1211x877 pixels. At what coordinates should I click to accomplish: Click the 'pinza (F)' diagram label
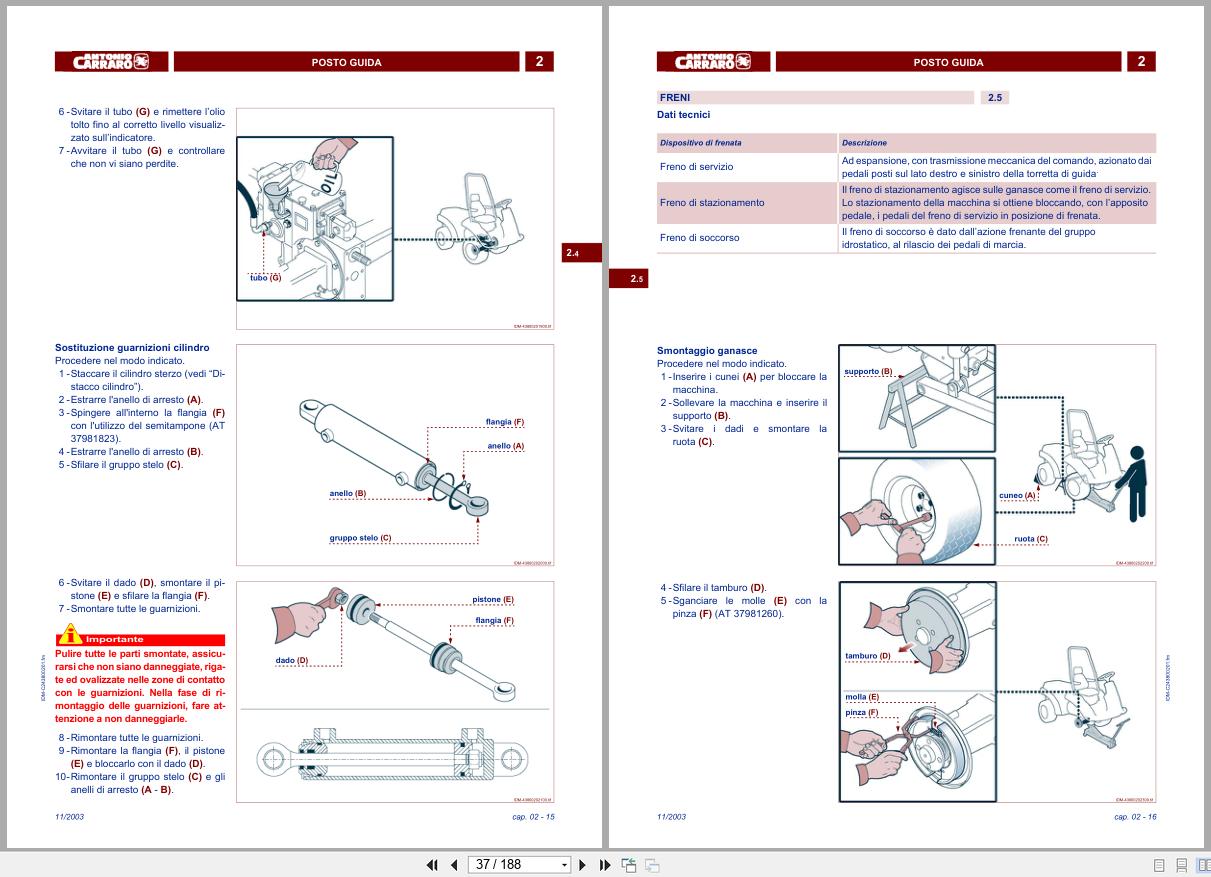pyautogui.click(x=862, y=712)
